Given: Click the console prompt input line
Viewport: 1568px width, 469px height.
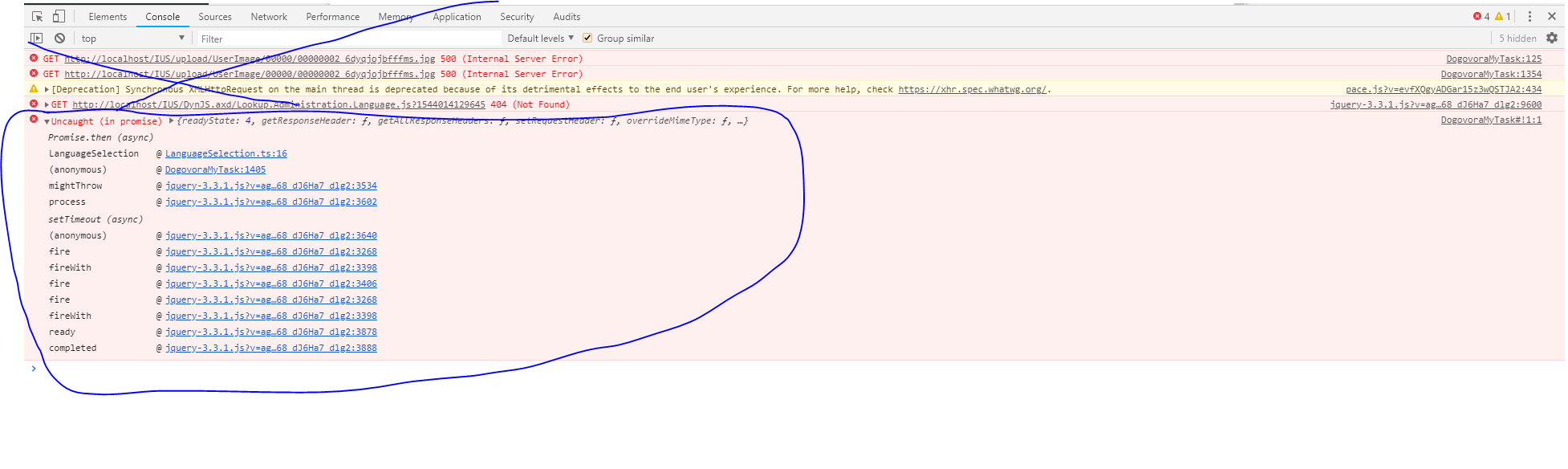Looking at the screenshot, I should coord(794,369).
